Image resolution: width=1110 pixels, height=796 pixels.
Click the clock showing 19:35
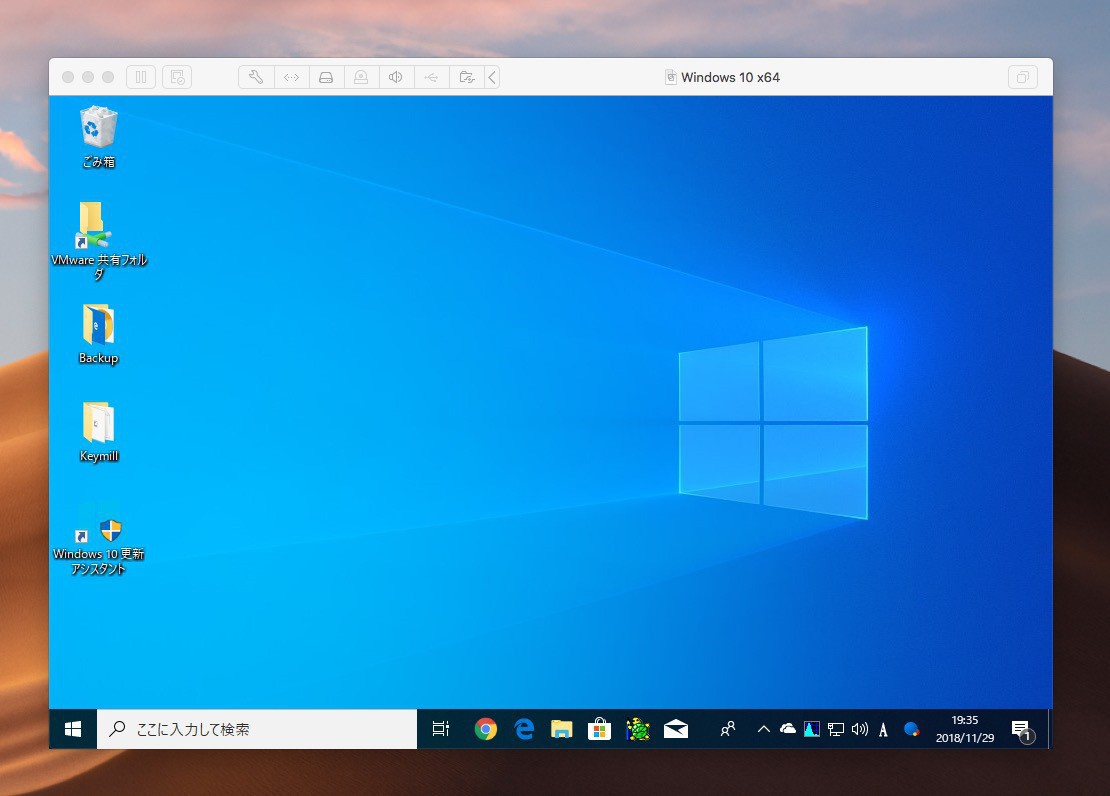coord(965,728)
